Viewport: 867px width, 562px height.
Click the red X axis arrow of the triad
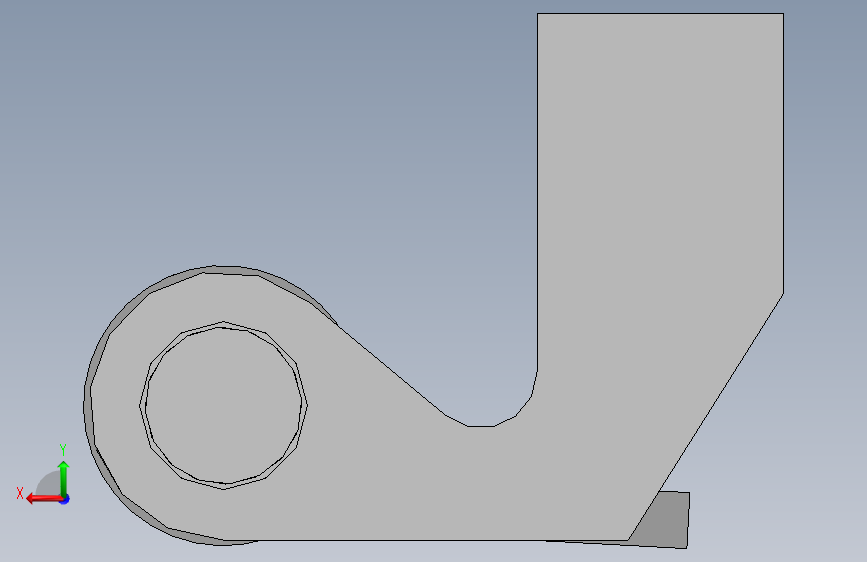point(44,499)
